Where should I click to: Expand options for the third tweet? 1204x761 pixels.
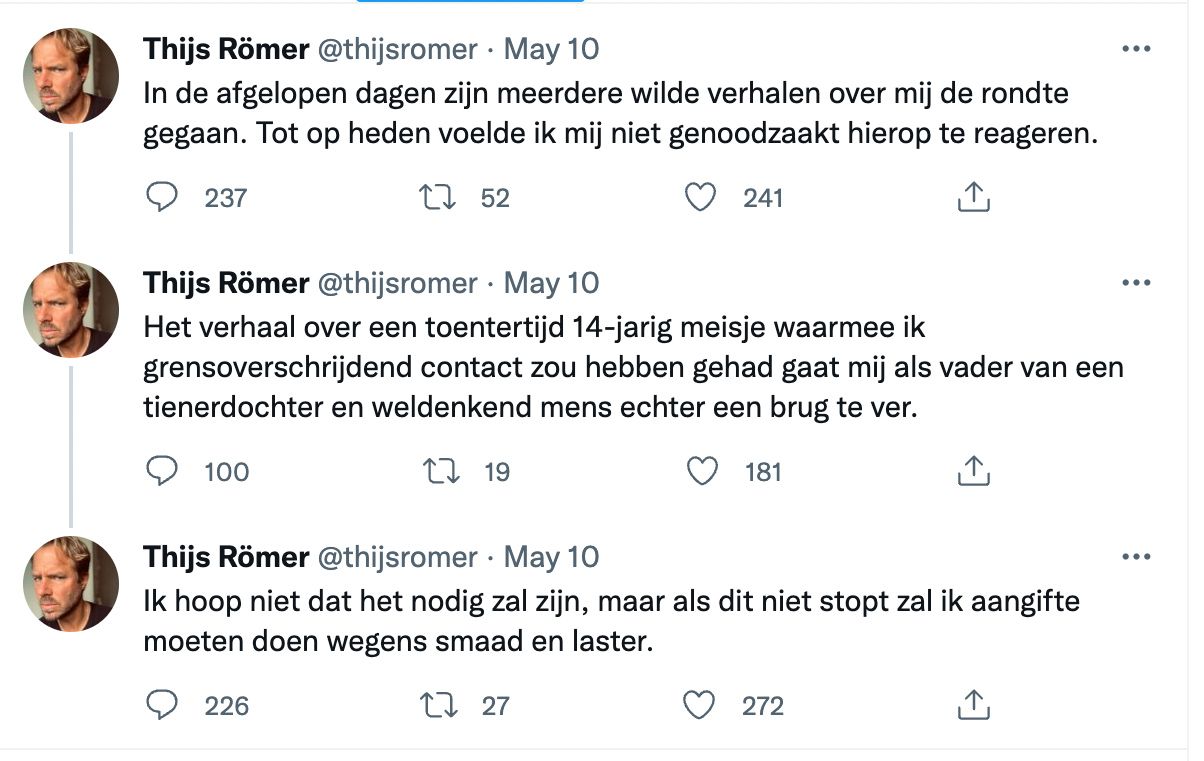coord(1136,557)
